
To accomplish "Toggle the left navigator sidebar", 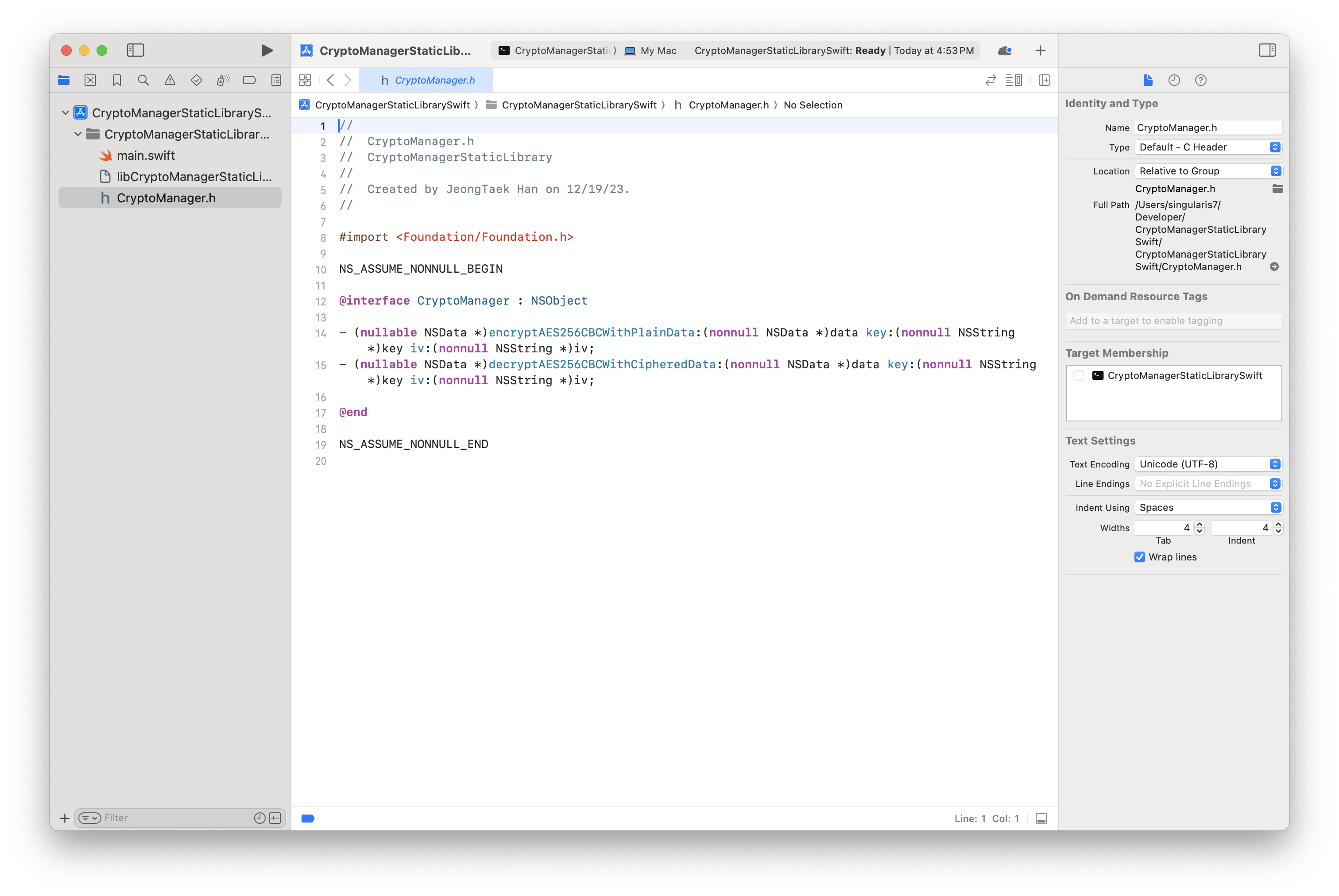I will (135, 50).
